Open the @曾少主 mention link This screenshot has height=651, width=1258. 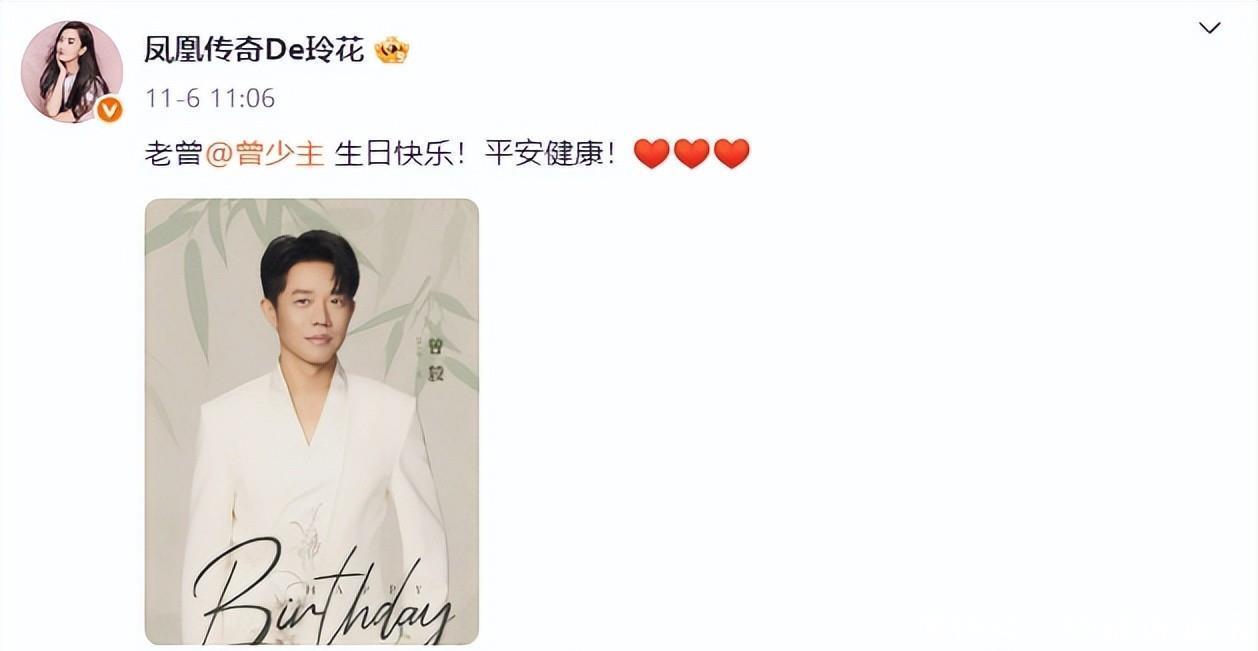(x=265, y=154)
